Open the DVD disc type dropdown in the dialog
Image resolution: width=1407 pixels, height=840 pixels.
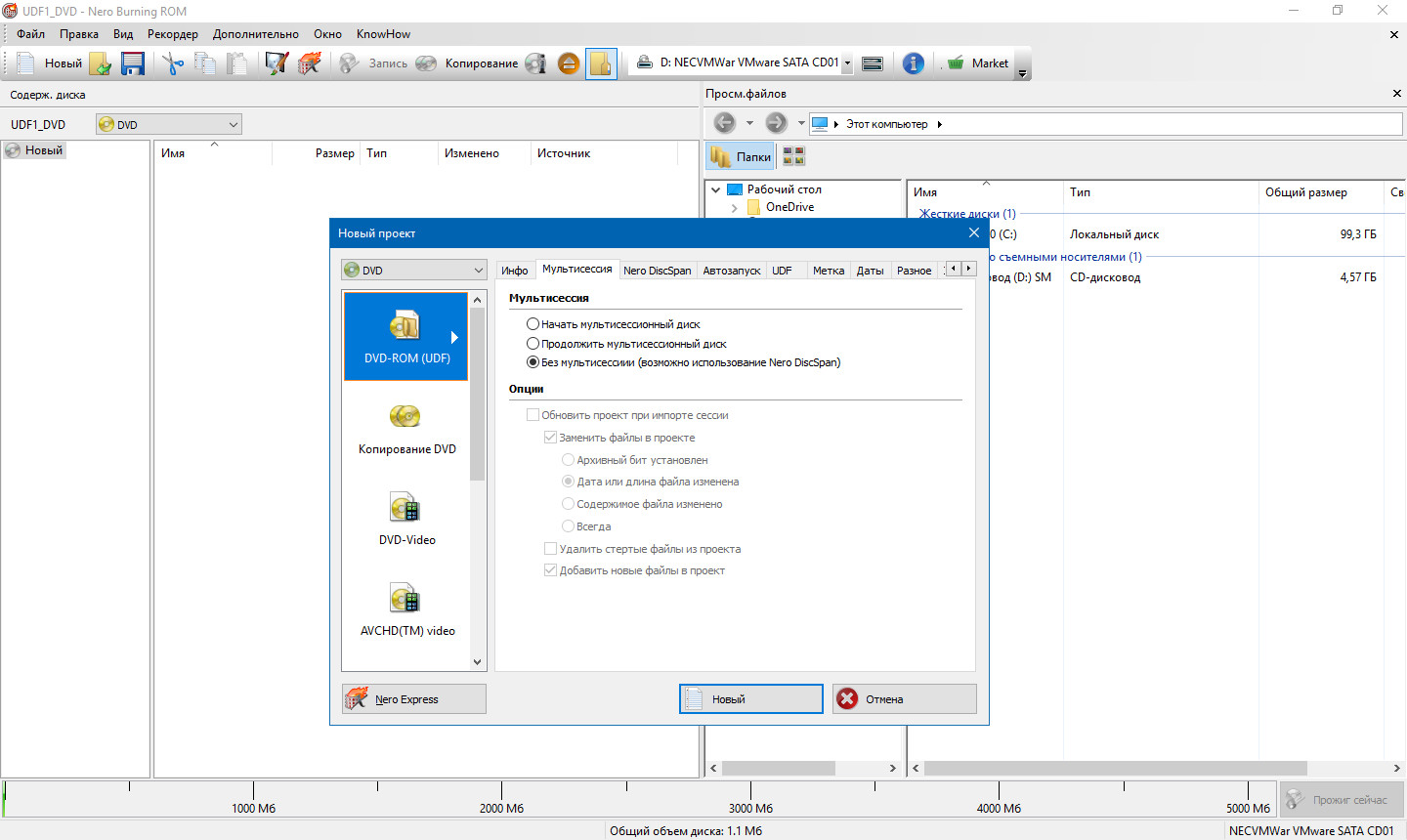pos(413,270)
